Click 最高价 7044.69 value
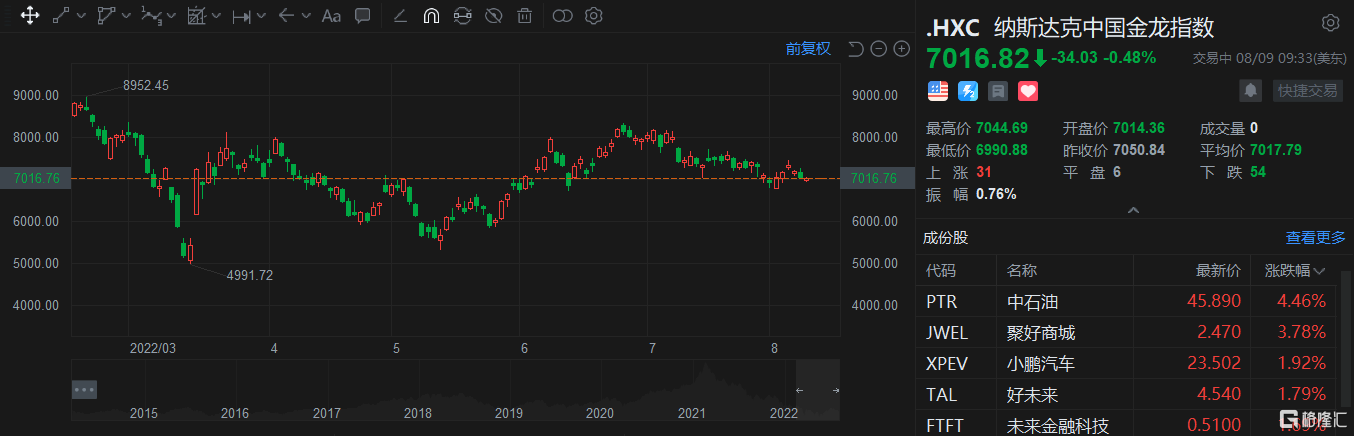The image size is (1354, 436). click(1001, 128)
